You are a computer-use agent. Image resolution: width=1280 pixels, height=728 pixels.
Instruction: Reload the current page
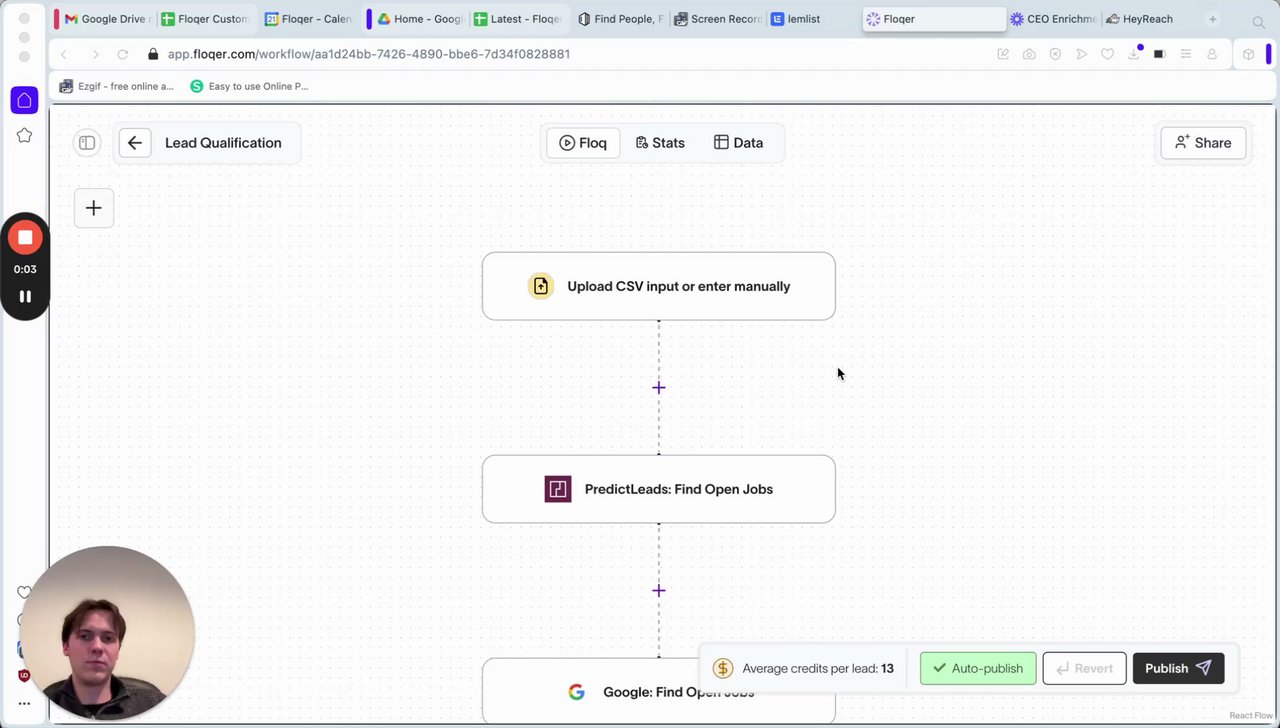point(123,54)
